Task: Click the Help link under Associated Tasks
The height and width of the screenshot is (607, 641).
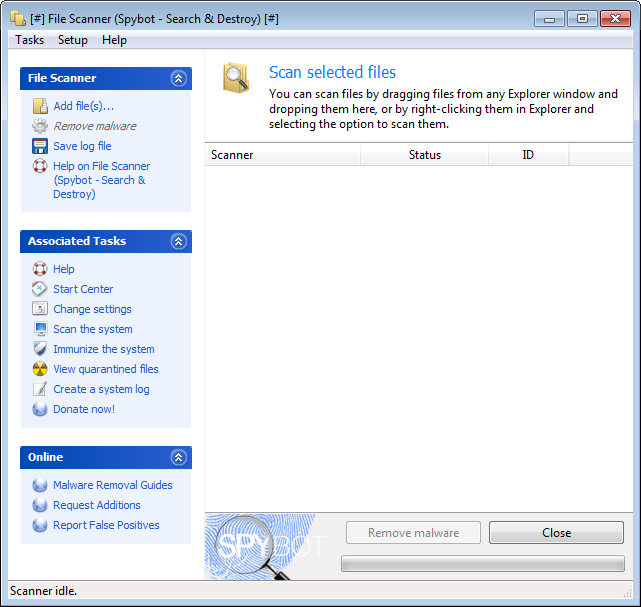Action: pos(64,269)
